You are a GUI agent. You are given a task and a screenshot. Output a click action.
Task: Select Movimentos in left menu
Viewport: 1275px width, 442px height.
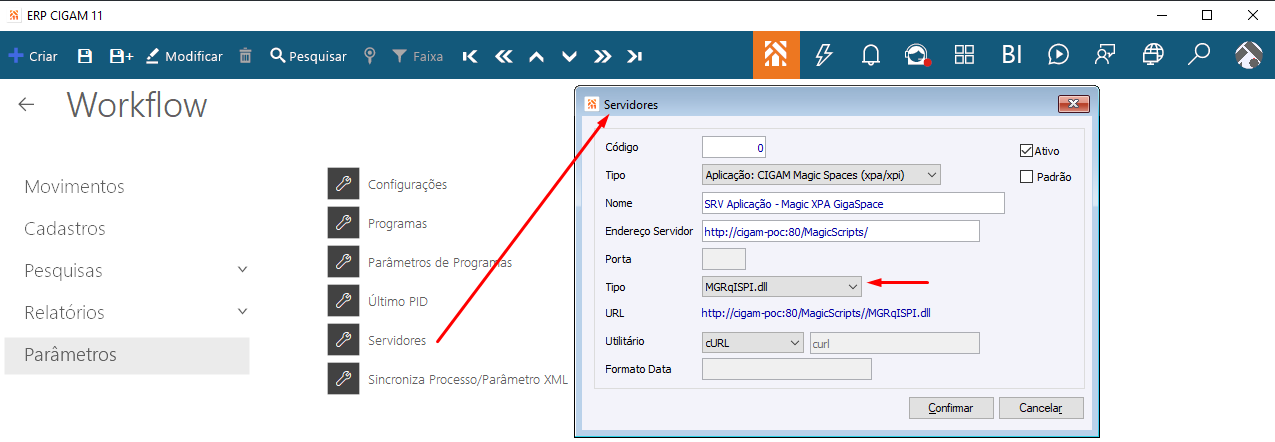[74, 187]
